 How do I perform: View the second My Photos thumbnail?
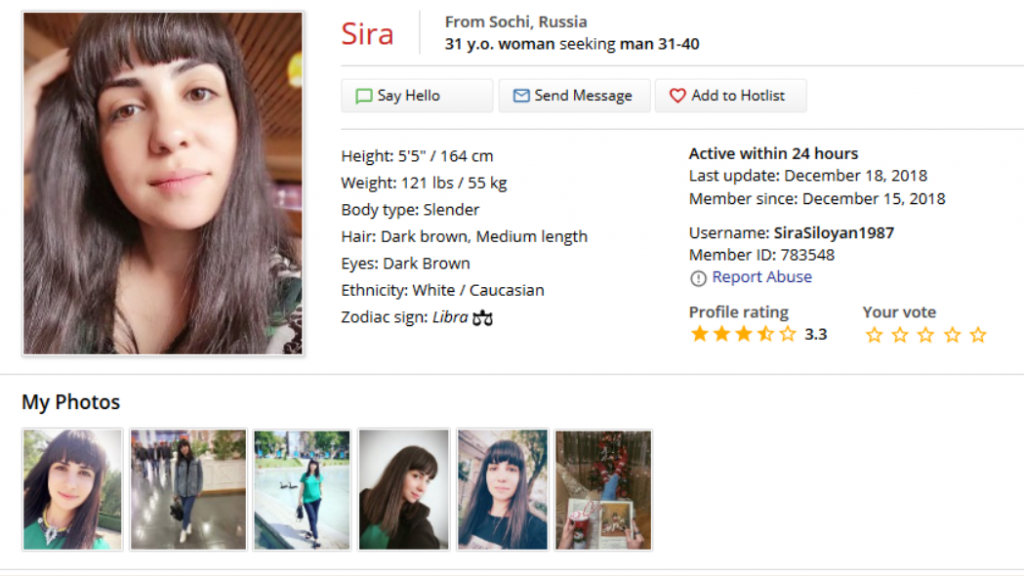(188, 489)
